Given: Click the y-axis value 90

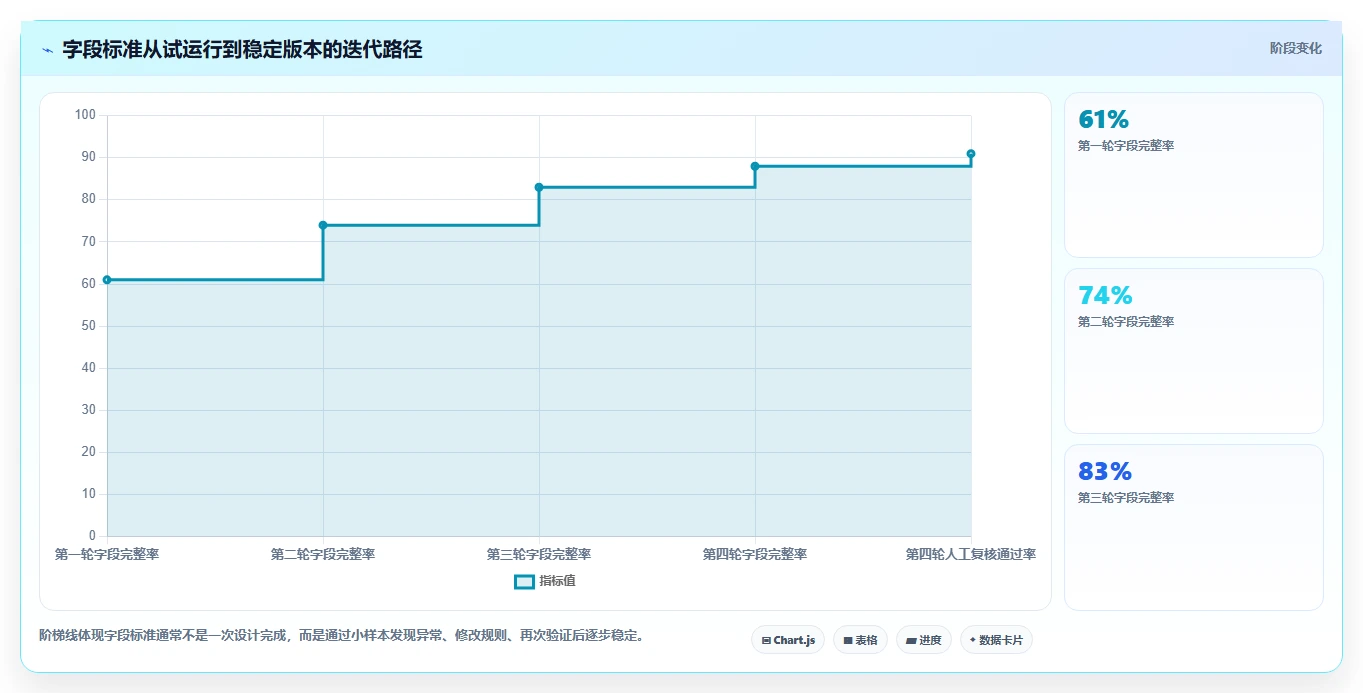Looking at the screenshot, I should pyautogui.click(x=89, y=157).
